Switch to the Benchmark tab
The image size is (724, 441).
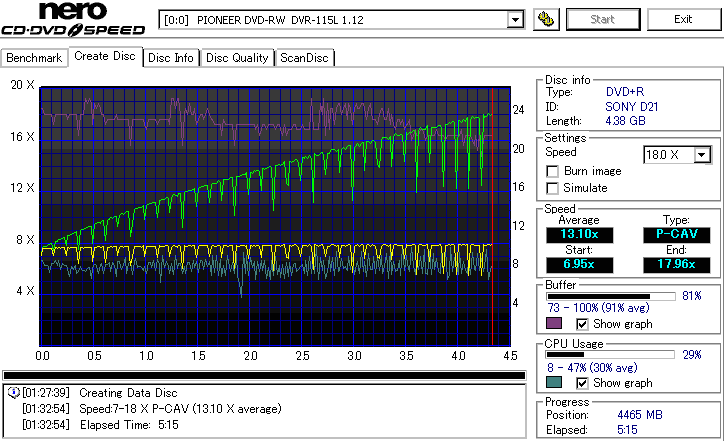[35, 58]
